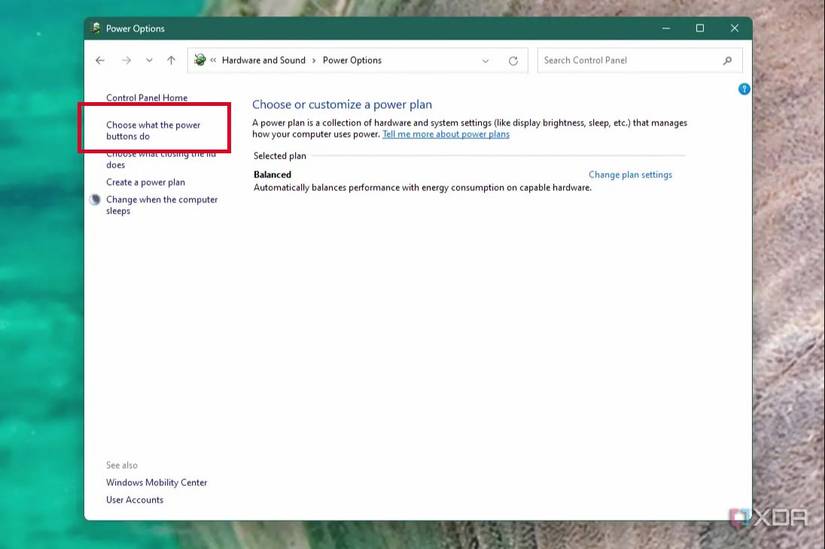Go back with the back arrow
Screen dimensions: 825x549
100,61
